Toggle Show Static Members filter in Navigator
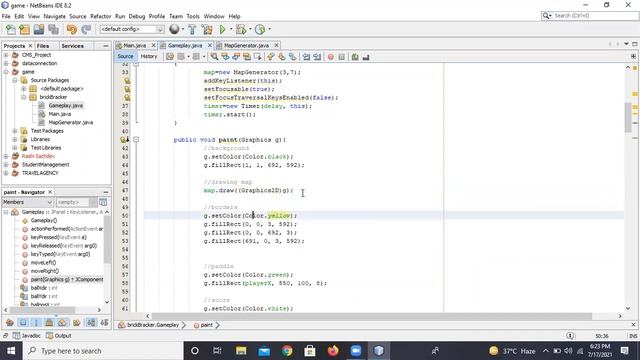The image size is (640, 360). (36, 323)
